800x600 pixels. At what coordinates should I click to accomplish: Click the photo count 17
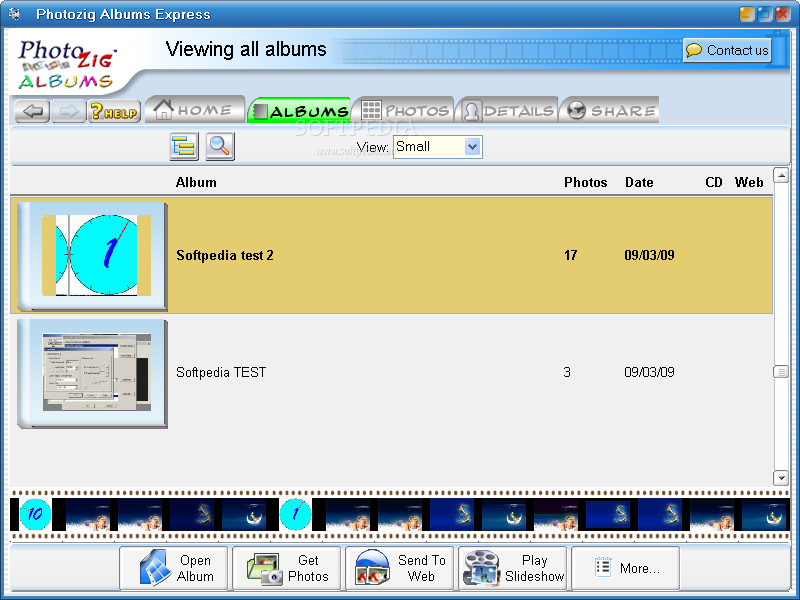pos(570,255)
